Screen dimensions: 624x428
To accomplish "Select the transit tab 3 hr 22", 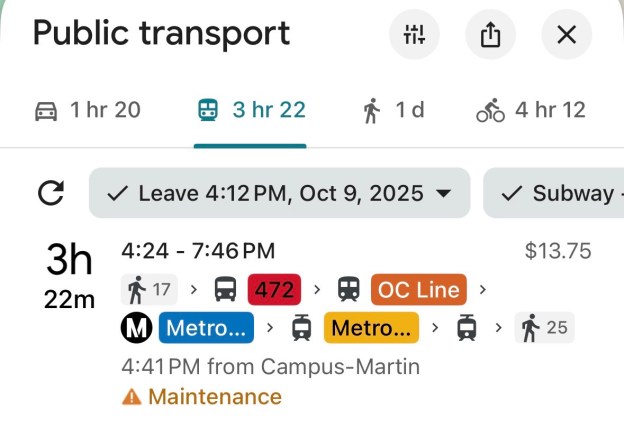I will [x=251, y=110].
